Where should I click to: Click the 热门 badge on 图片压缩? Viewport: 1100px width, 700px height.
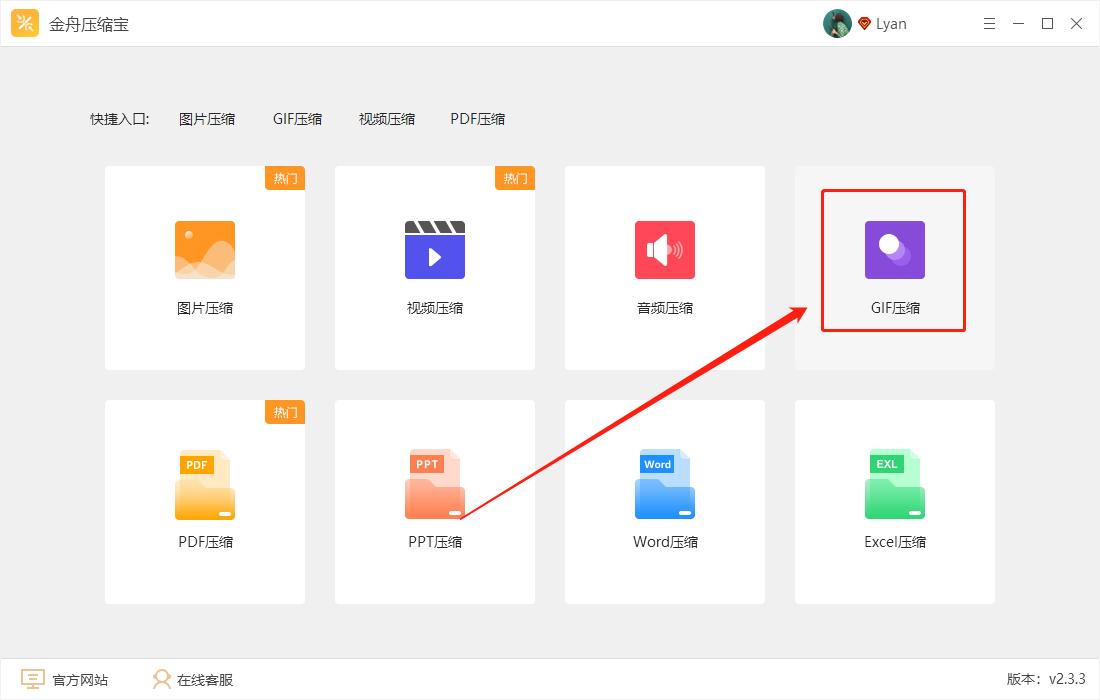(285, 178)
